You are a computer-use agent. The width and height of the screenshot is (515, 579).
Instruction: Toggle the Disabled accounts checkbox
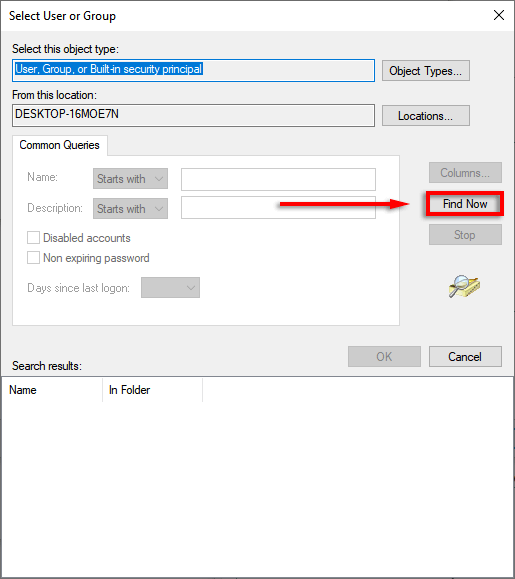[33, 237]
